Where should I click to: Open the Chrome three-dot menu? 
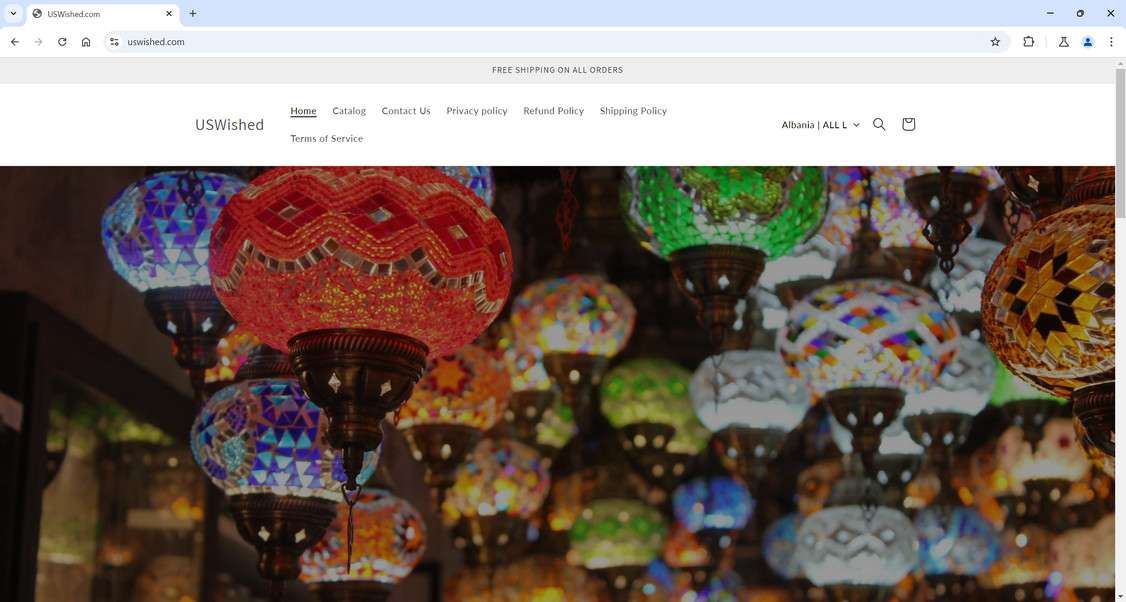coord(1111,42)
